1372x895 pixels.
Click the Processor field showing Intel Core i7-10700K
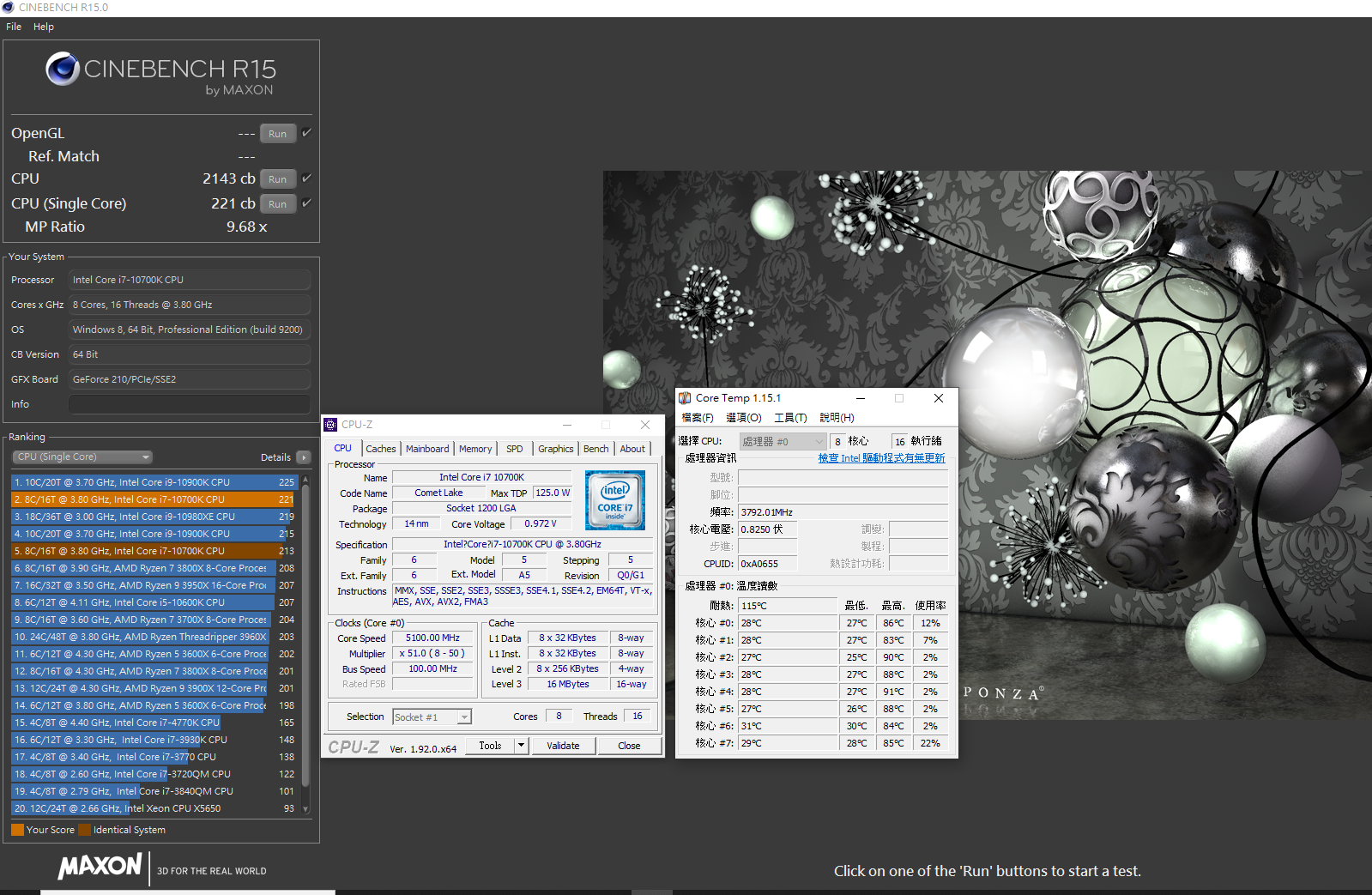190,280
